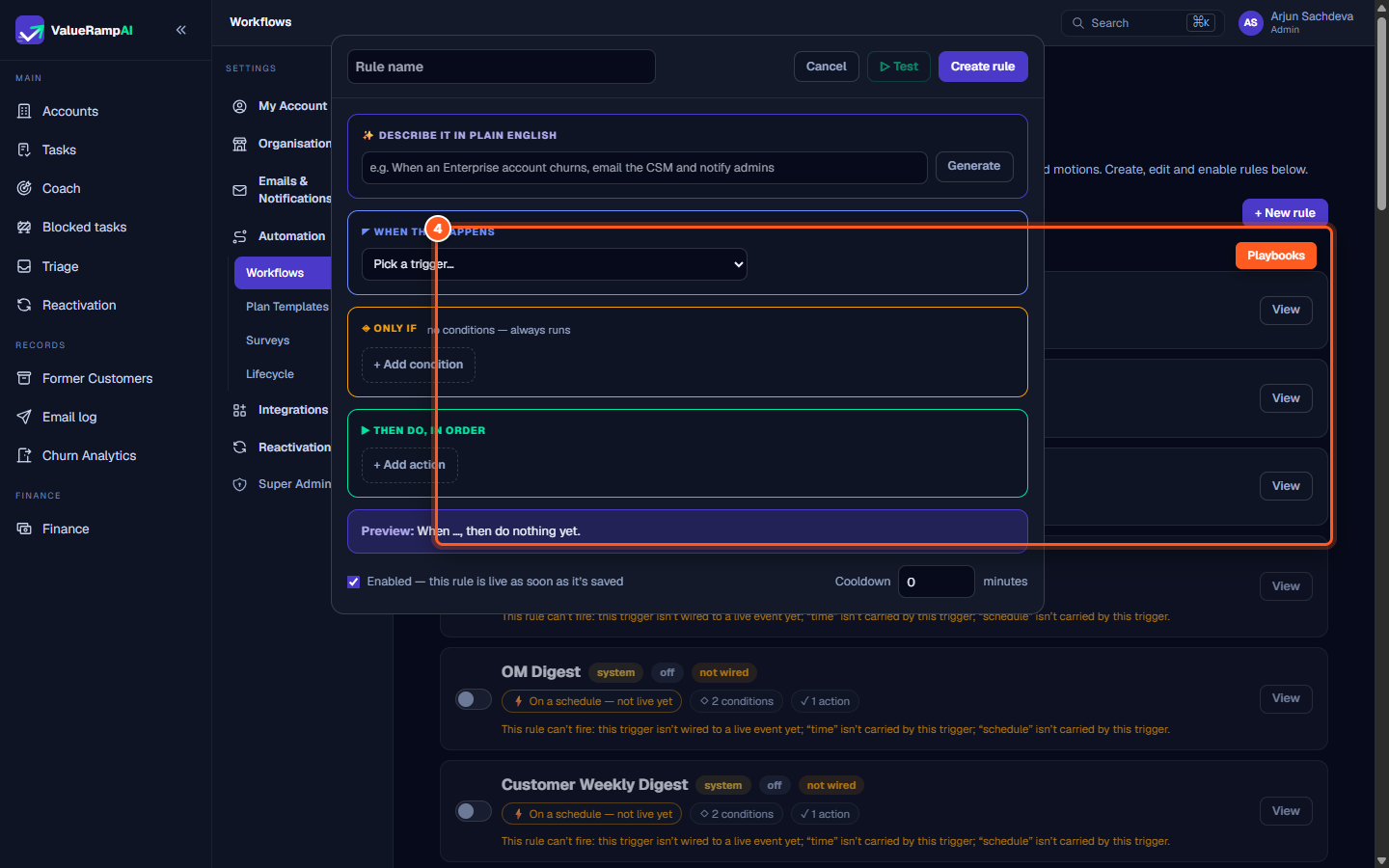Click the Cmd+K shortcut badge in search
The image size is (1389, 868).
(1201, 22)
